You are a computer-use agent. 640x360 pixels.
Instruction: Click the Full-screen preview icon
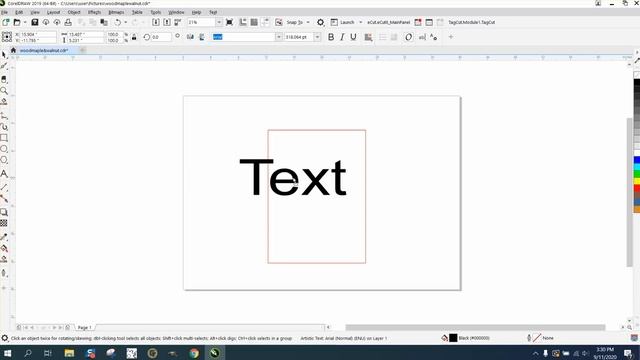click(x=229, y=22)
